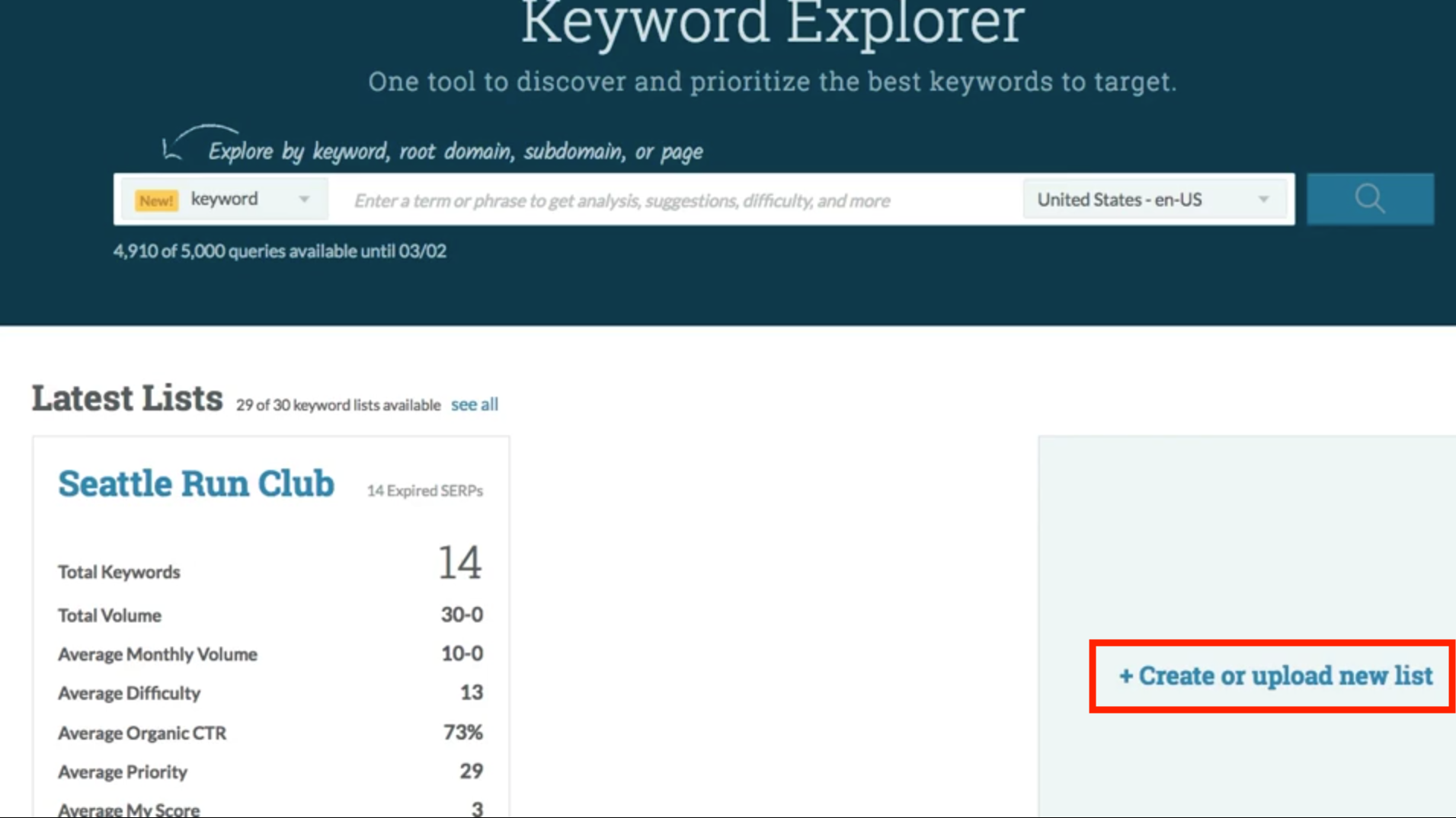1456x818 pixels.
Task: Click the curved hand-drawn arrow graphic
Action: [194, 140]
